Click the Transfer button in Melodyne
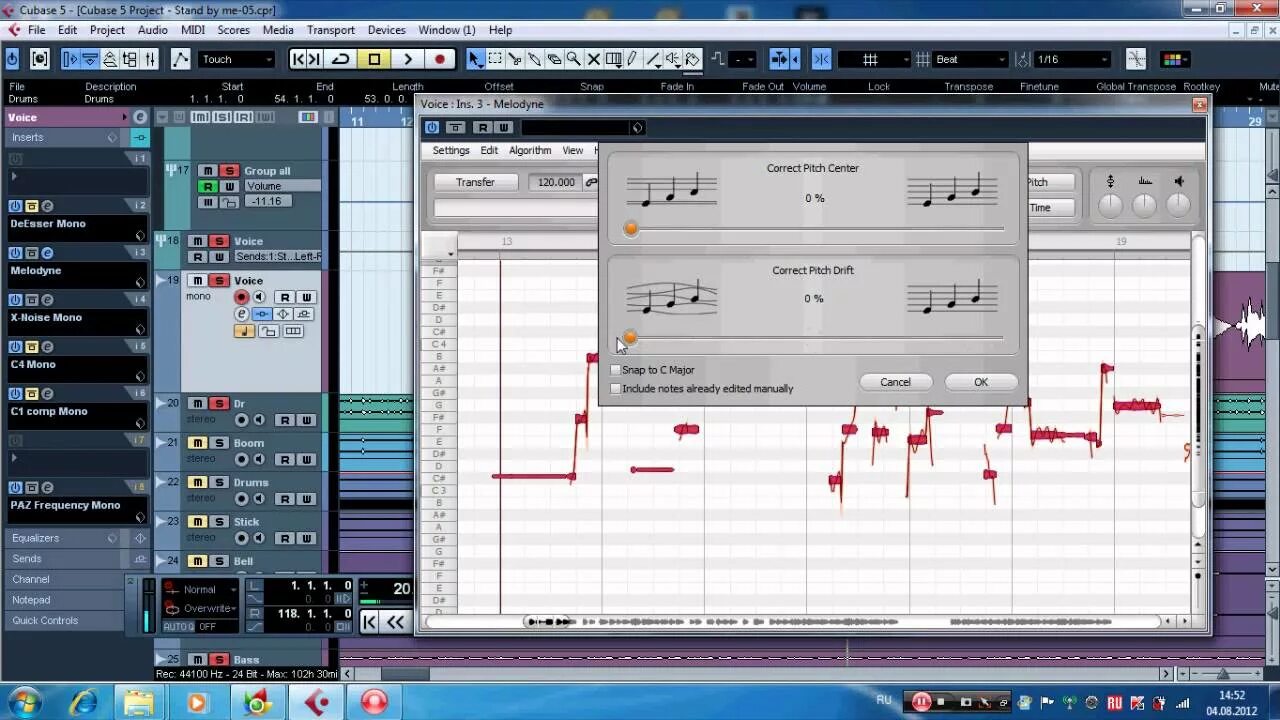 [475, 182]
